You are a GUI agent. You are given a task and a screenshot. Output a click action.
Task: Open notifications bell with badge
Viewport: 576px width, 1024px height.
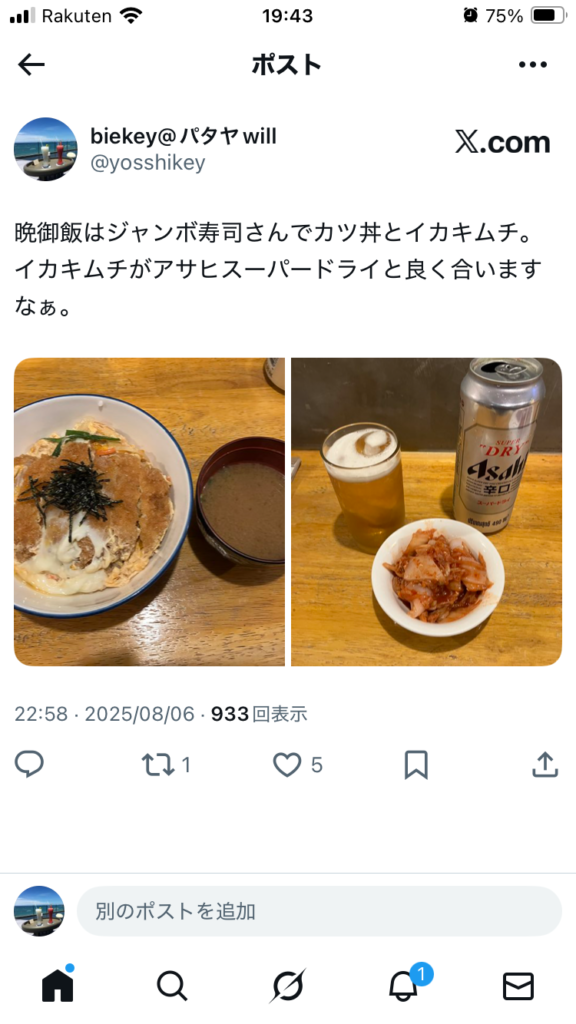(x=404, y=986)
